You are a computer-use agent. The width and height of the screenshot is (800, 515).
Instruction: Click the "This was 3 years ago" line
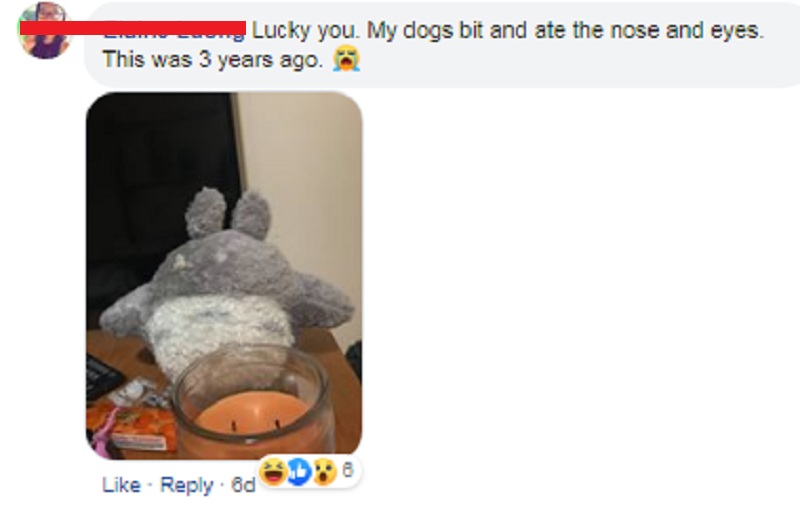[213, 60]
